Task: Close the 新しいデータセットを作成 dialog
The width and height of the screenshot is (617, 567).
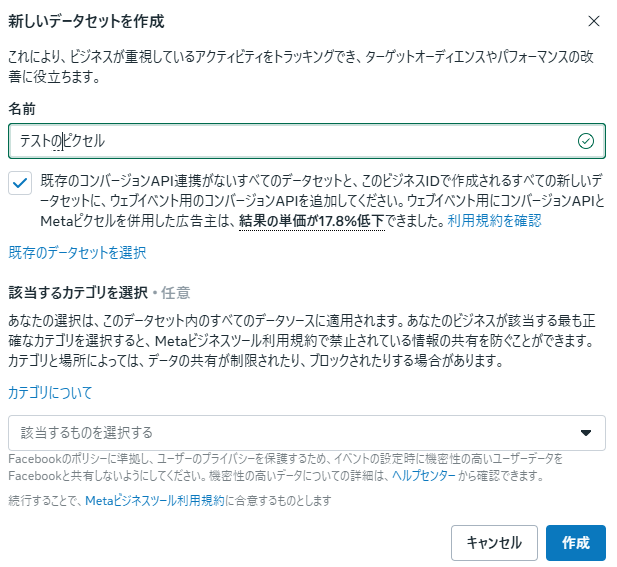Action: click(x=594, y=21)
